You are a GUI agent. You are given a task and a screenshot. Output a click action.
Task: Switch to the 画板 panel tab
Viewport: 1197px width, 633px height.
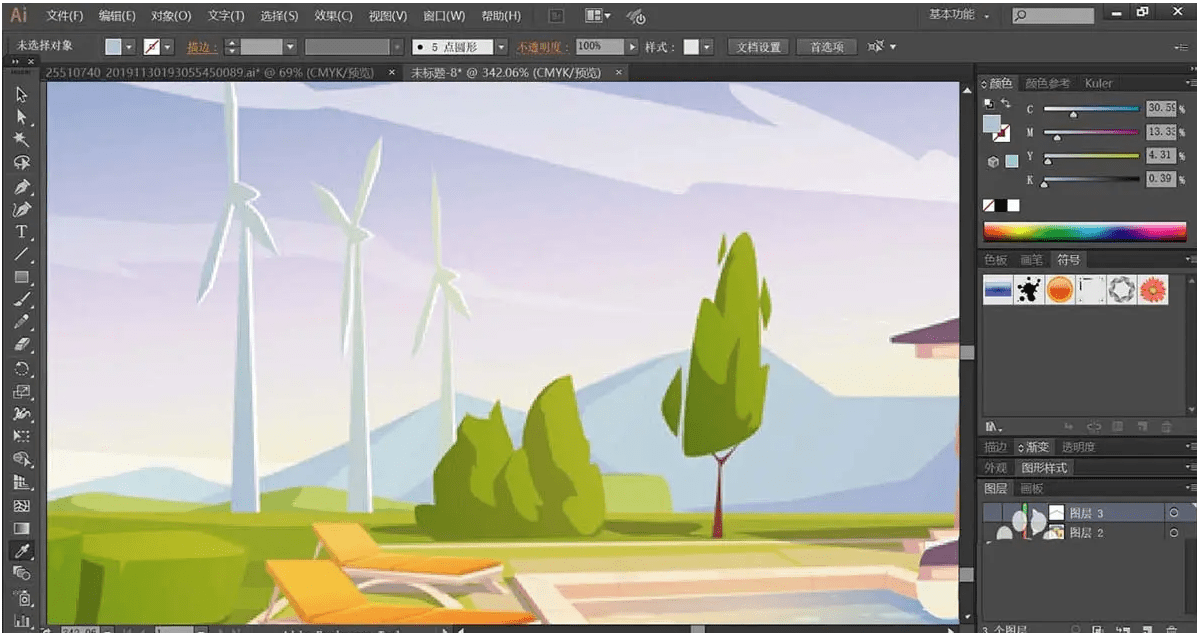point(1031,488)
